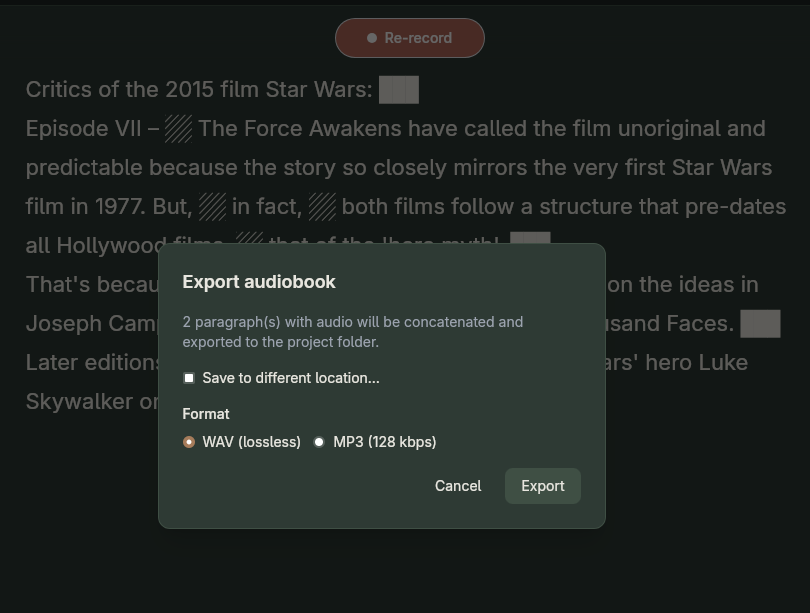Select the MP3 (128 kbps) format option

319,441
